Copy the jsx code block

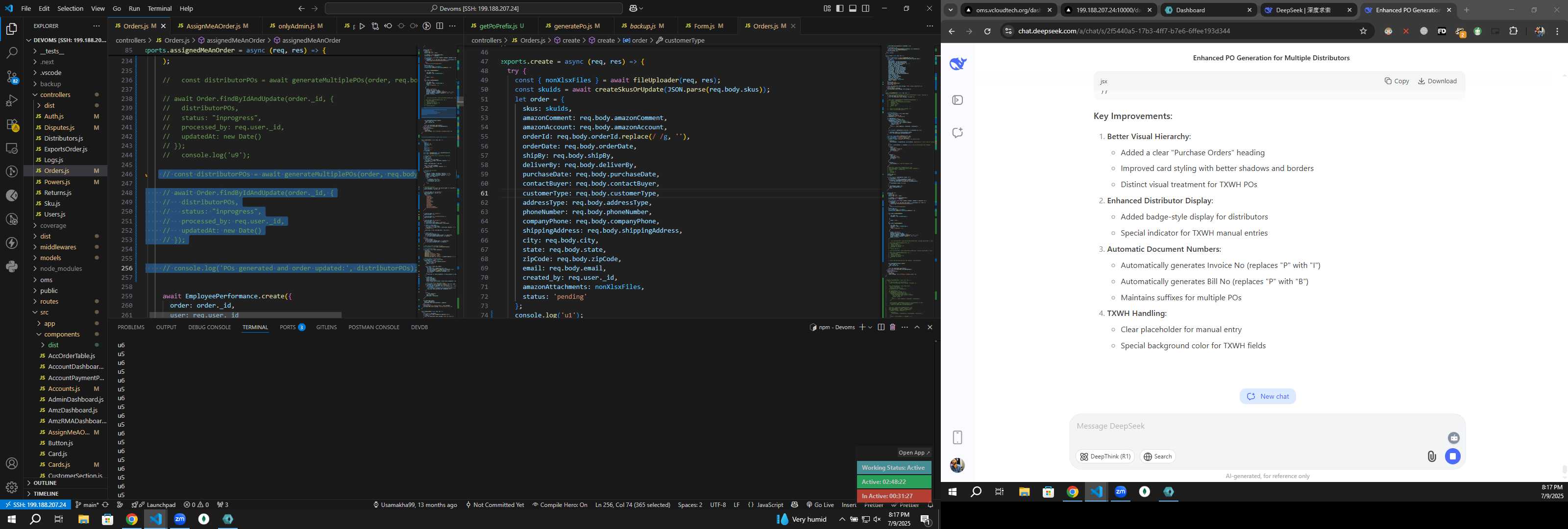point(1396,81)
